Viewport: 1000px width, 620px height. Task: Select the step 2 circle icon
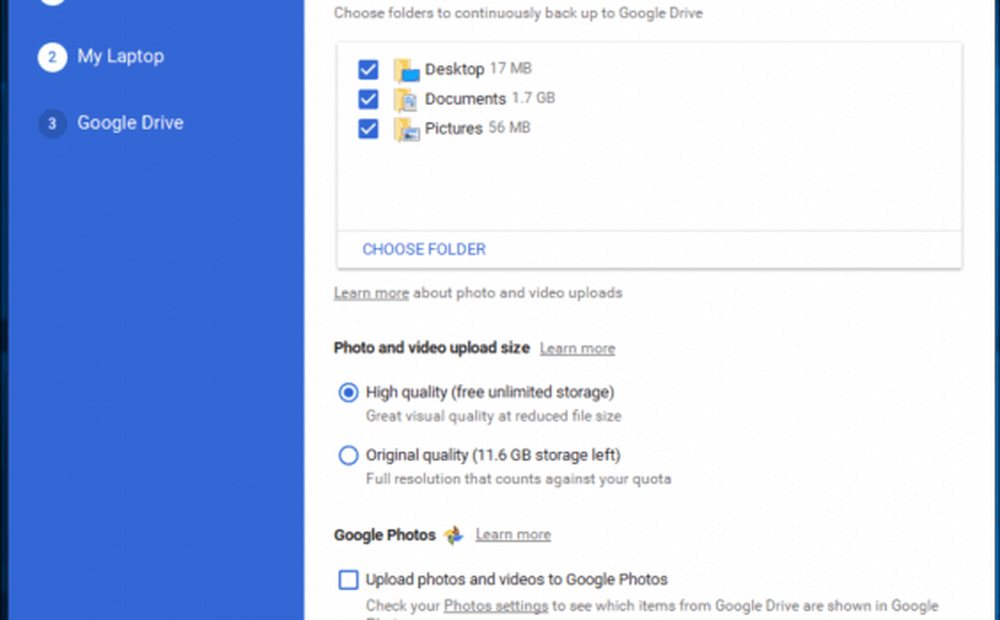click(x=52, y=57)
